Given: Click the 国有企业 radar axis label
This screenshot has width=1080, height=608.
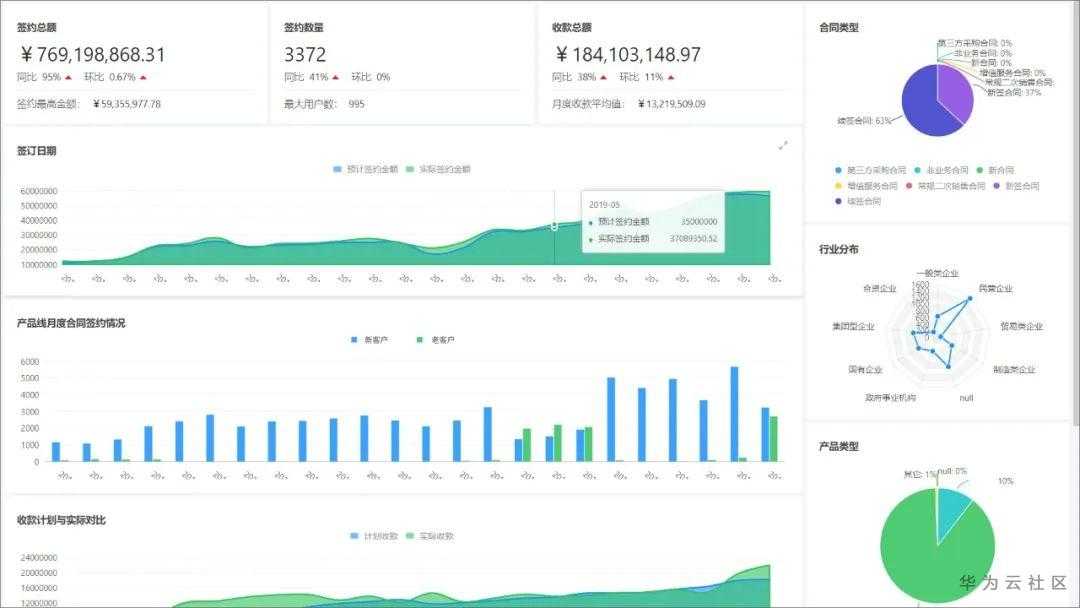Looking at the screenshot, I should [x=865, y=370].
